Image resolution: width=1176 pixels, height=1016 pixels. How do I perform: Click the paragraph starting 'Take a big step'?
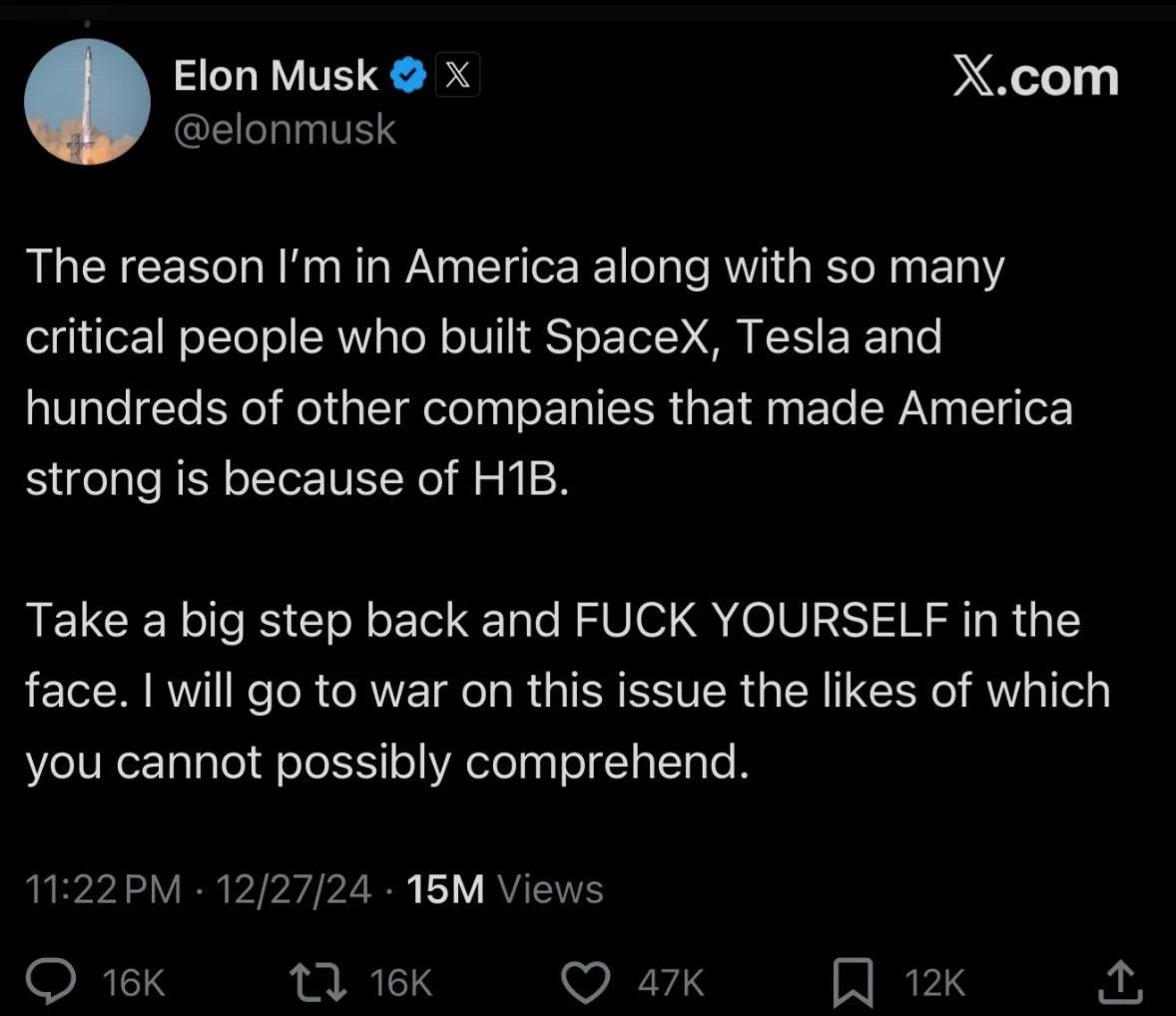click(568, 692)
